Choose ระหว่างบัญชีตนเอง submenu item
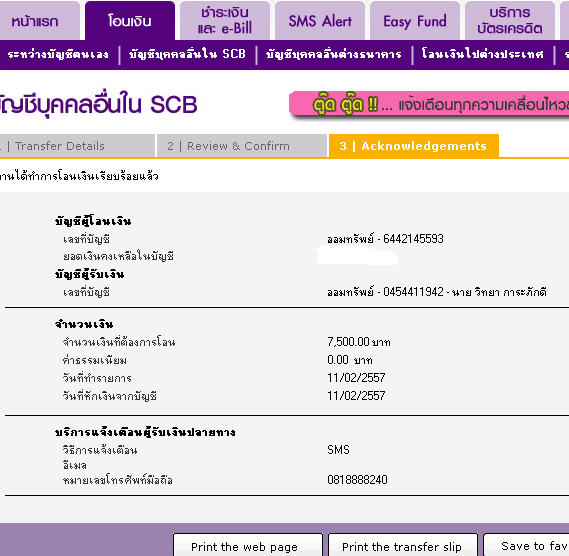 click(x=58, y=54)
